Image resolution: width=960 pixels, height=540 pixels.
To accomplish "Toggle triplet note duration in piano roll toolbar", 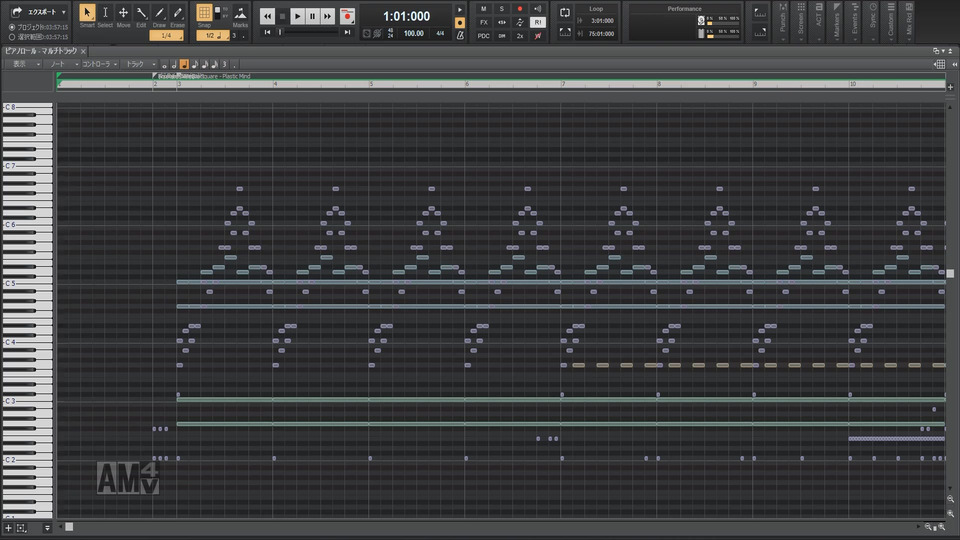I will [x=224, y=64].
